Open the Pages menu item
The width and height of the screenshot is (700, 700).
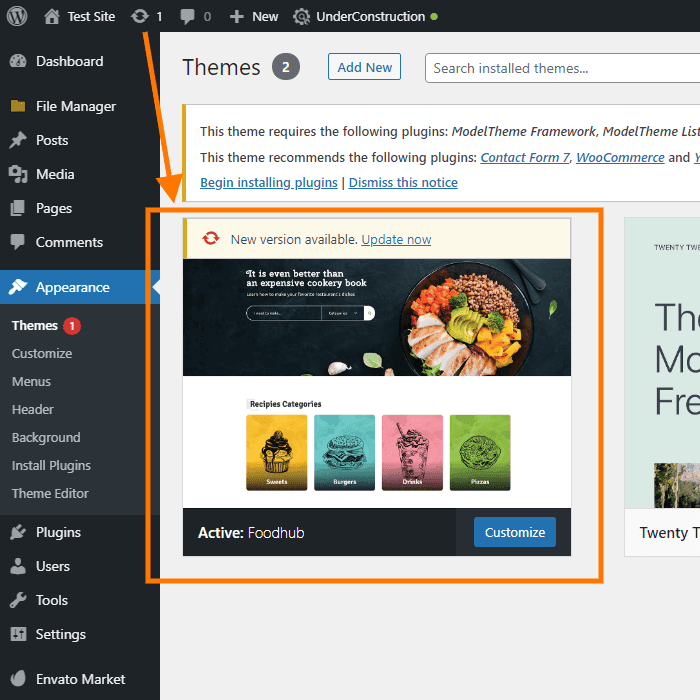pyautogui.click(x=54, y=208)
